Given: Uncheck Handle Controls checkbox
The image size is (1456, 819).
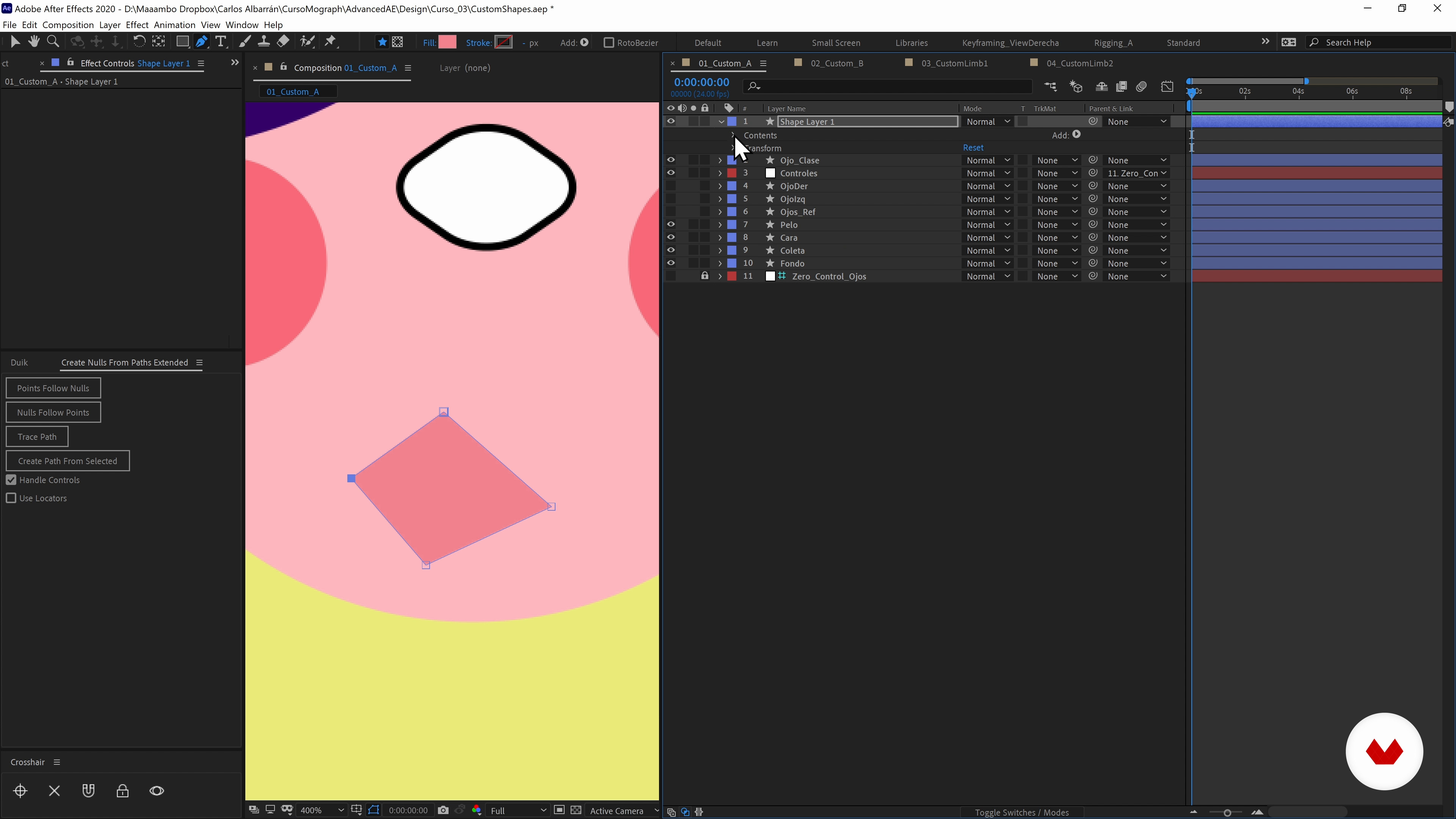Looking at the screenshot, I should pos(11,480).
